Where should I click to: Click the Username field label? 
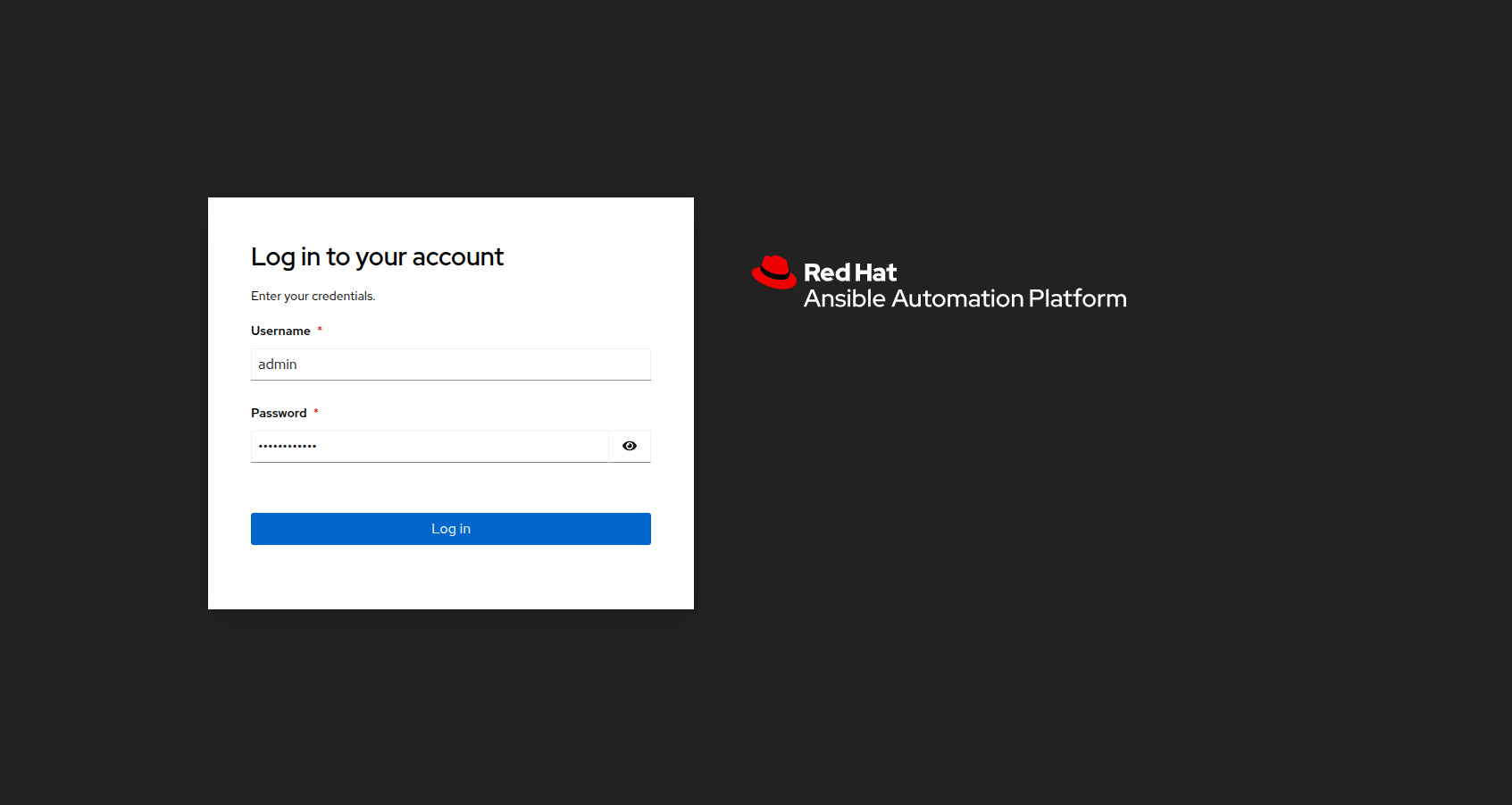[x=280, y=331]
